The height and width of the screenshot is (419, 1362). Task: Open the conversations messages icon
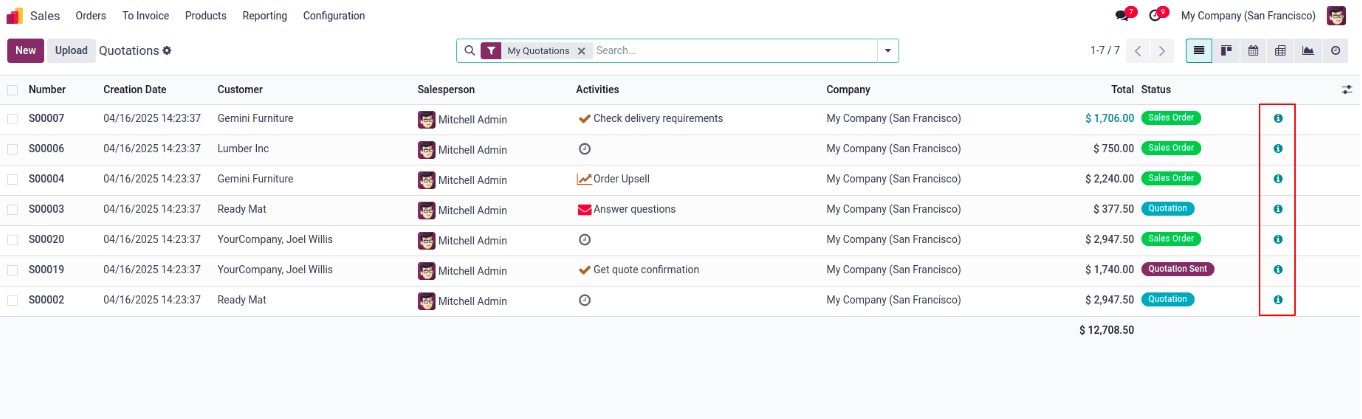click(1122, 16)
